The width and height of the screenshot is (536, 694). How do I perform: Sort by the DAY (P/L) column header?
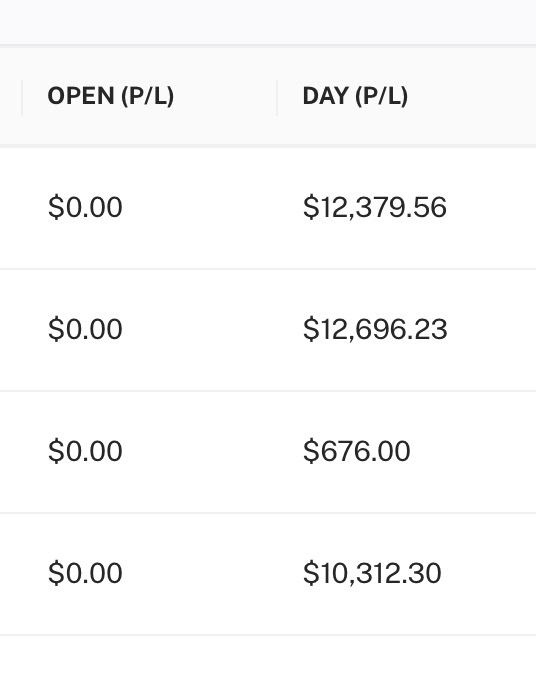pos(355,96)
